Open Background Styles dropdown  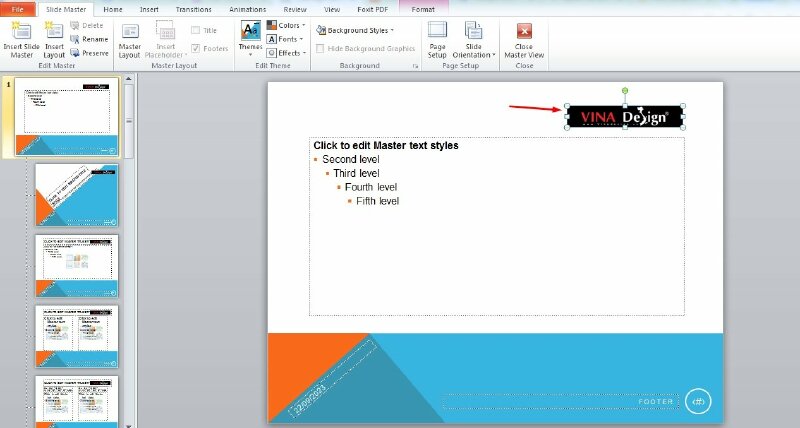click(355, 30)
